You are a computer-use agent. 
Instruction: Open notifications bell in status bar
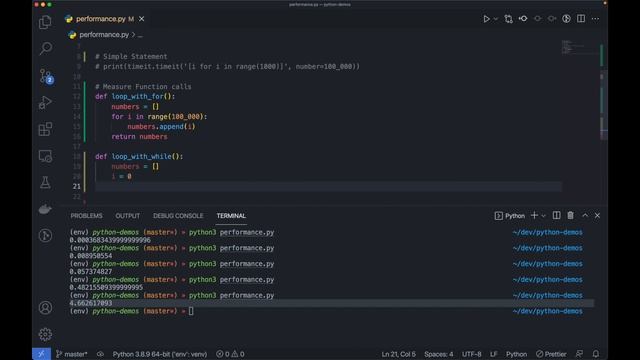tap(596, 354)
